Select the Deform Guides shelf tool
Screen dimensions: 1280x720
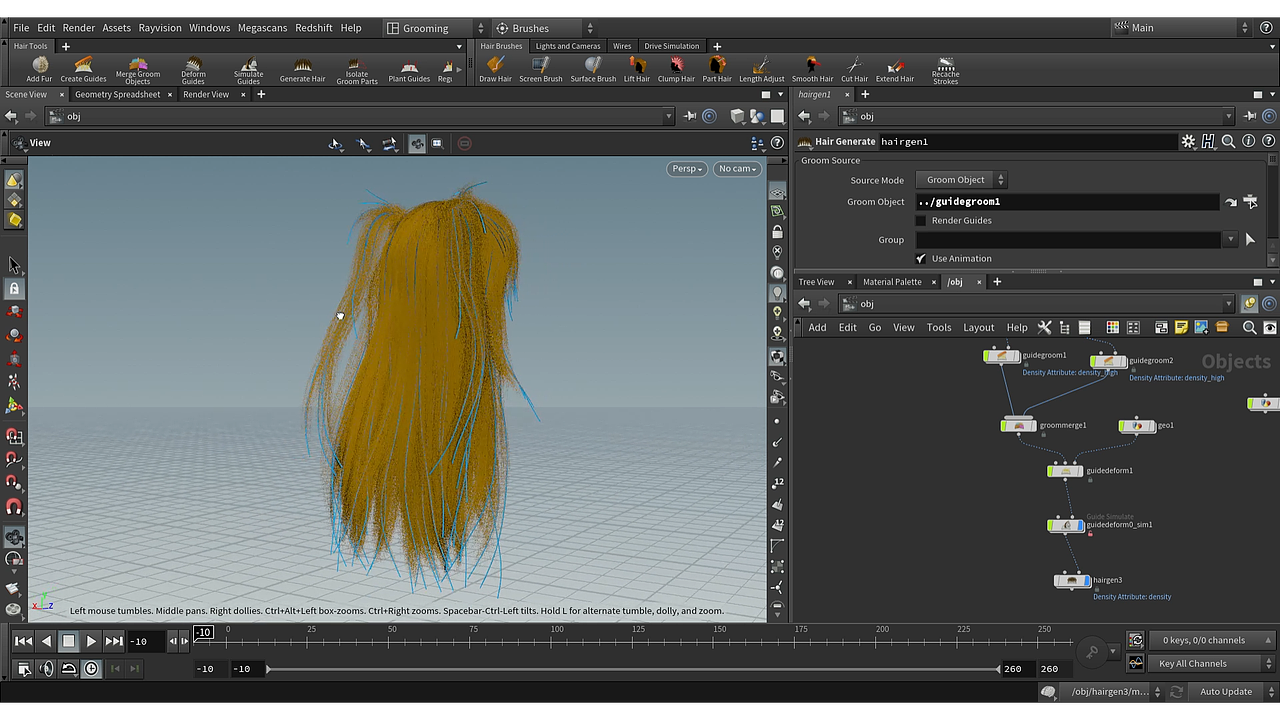[x=193, y=70]
